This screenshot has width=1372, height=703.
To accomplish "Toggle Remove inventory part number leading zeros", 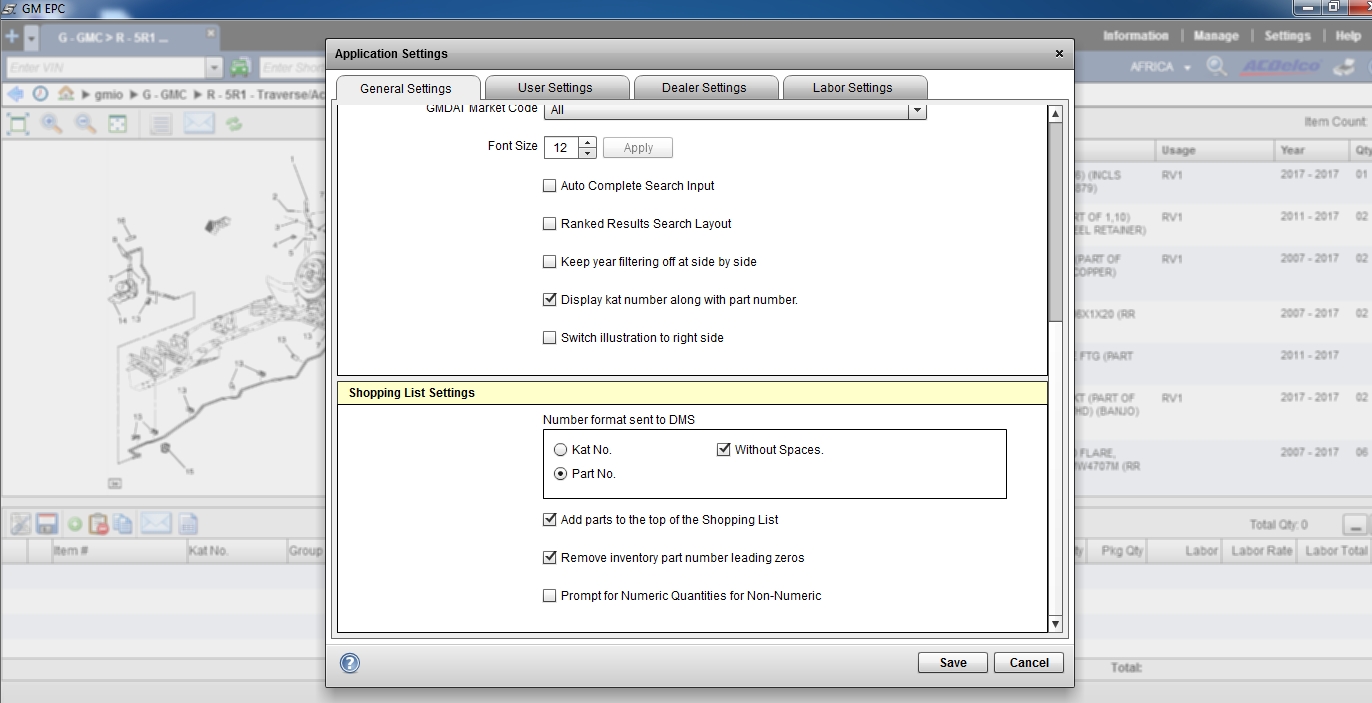I will [x=549, y=558].
